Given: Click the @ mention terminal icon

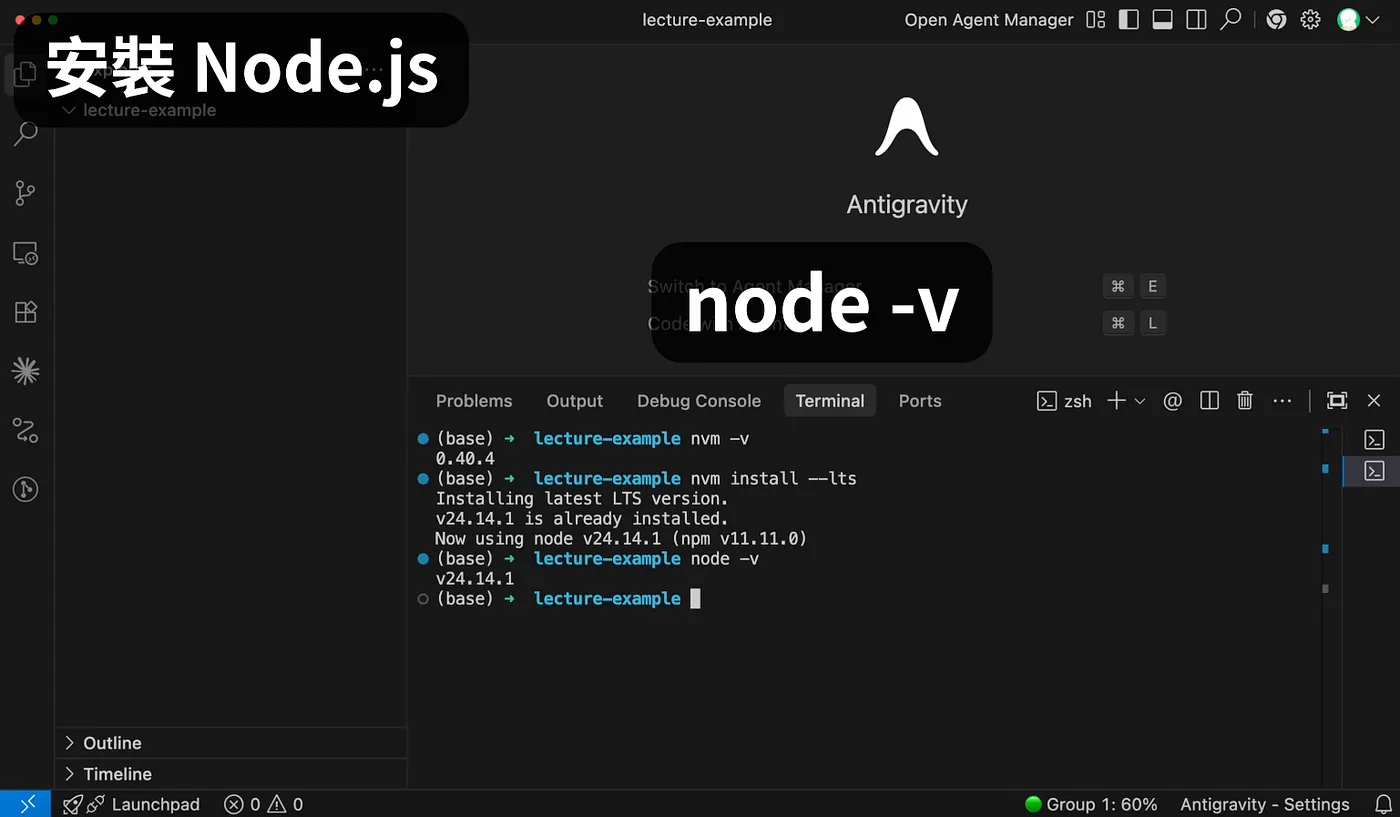Looking at the screenshot, I should (1173, 401).
